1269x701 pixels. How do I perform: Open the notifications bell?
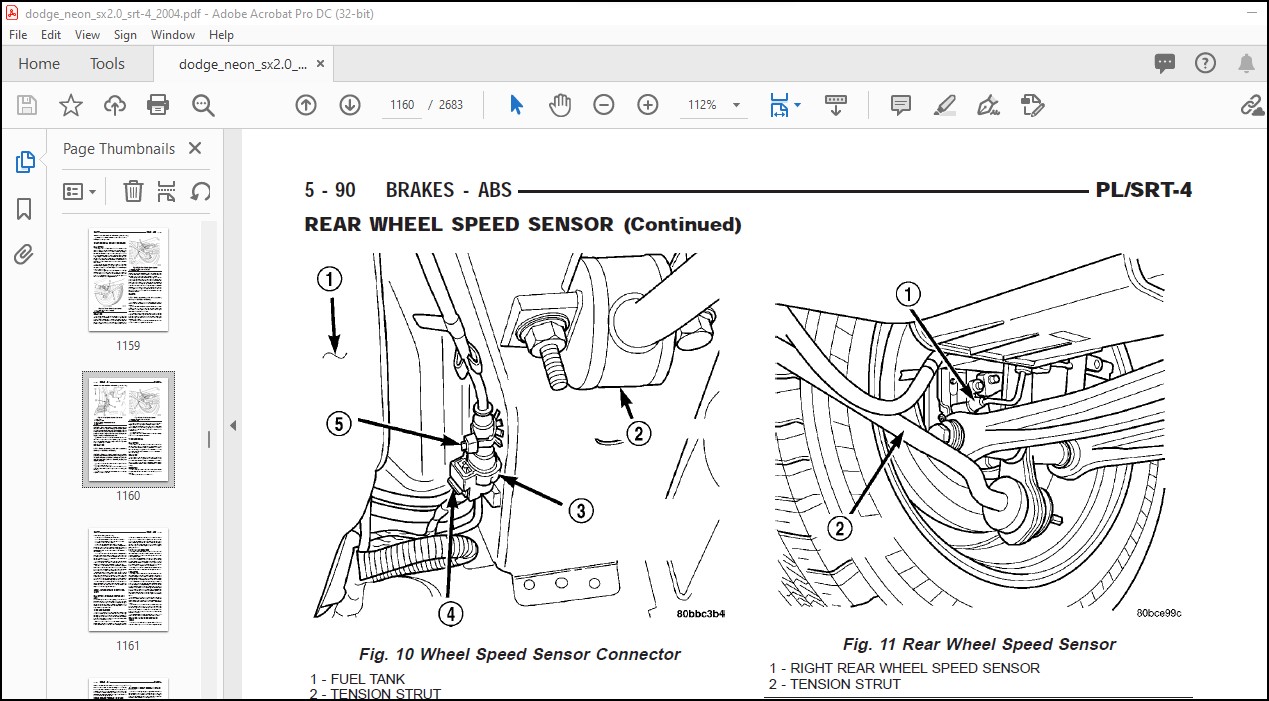1246,63
